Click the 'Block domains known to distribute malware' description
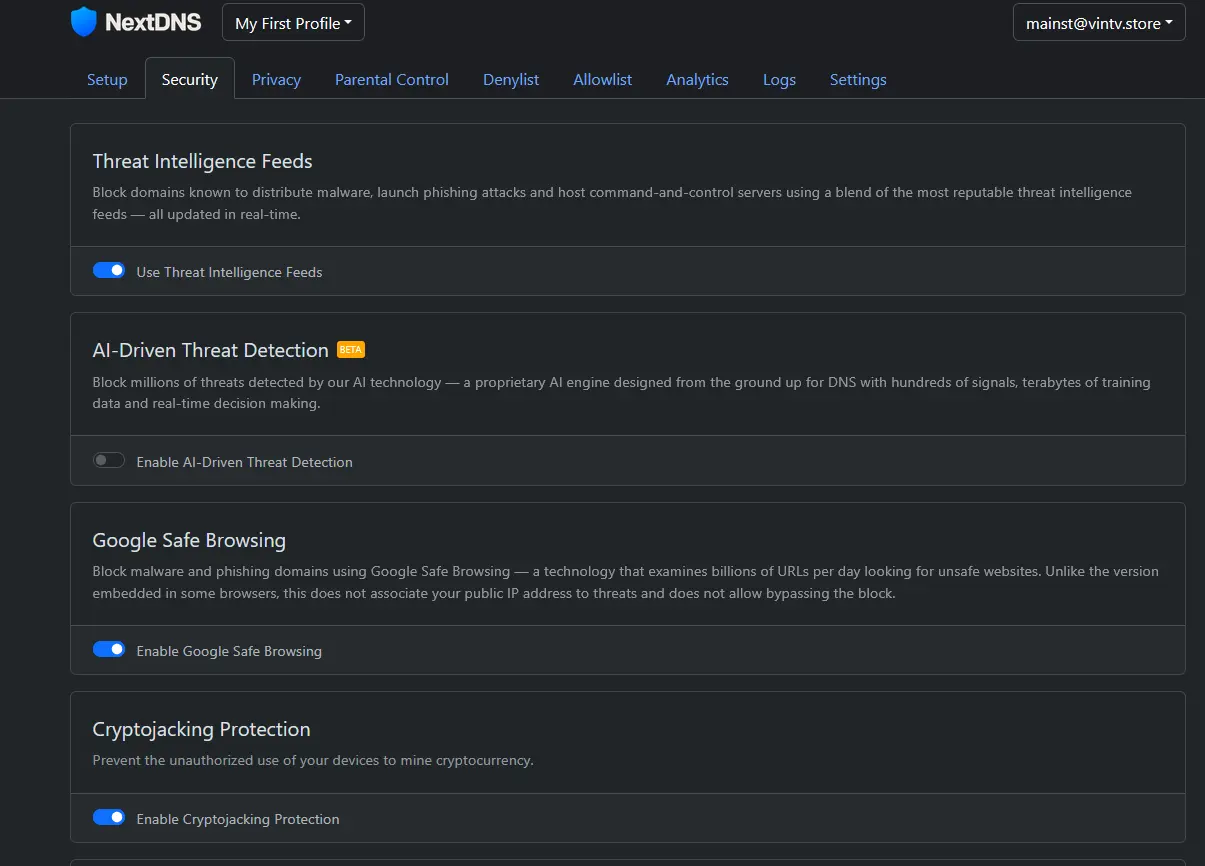This screenshot has height=866, width=1205. [612, 203]
